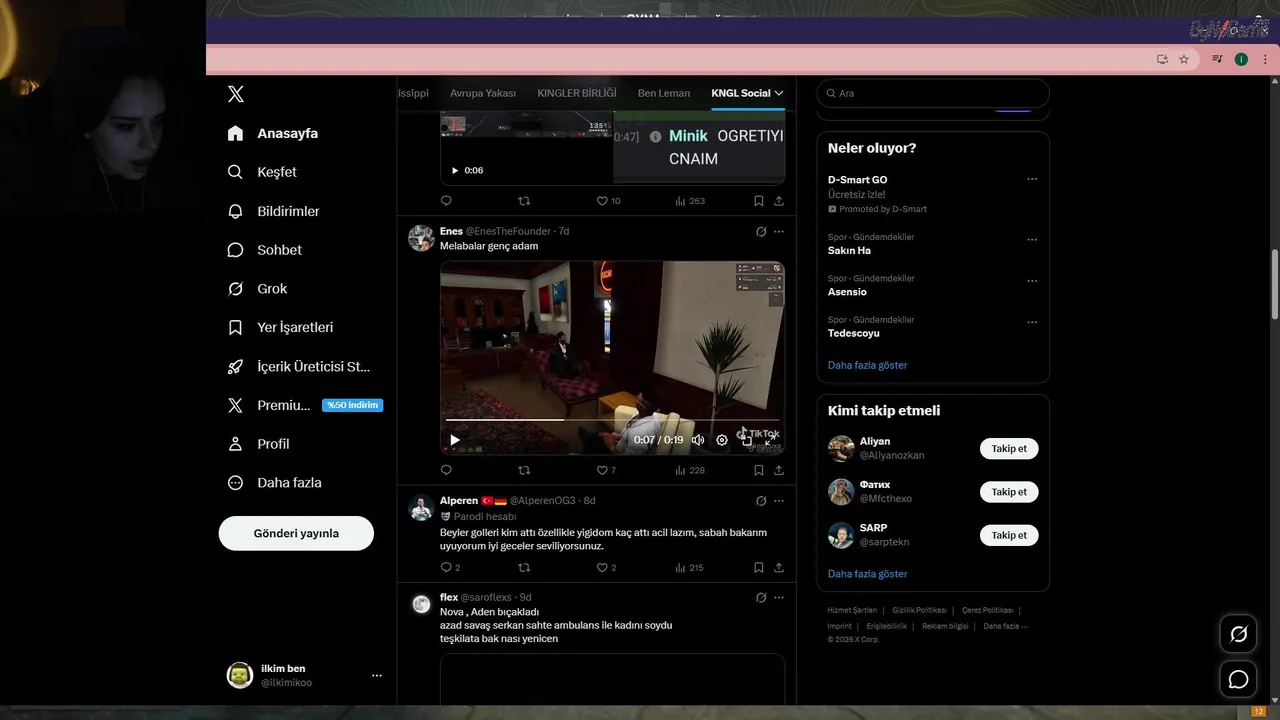
Task: Repost Enes post
Action: point(524,470)
